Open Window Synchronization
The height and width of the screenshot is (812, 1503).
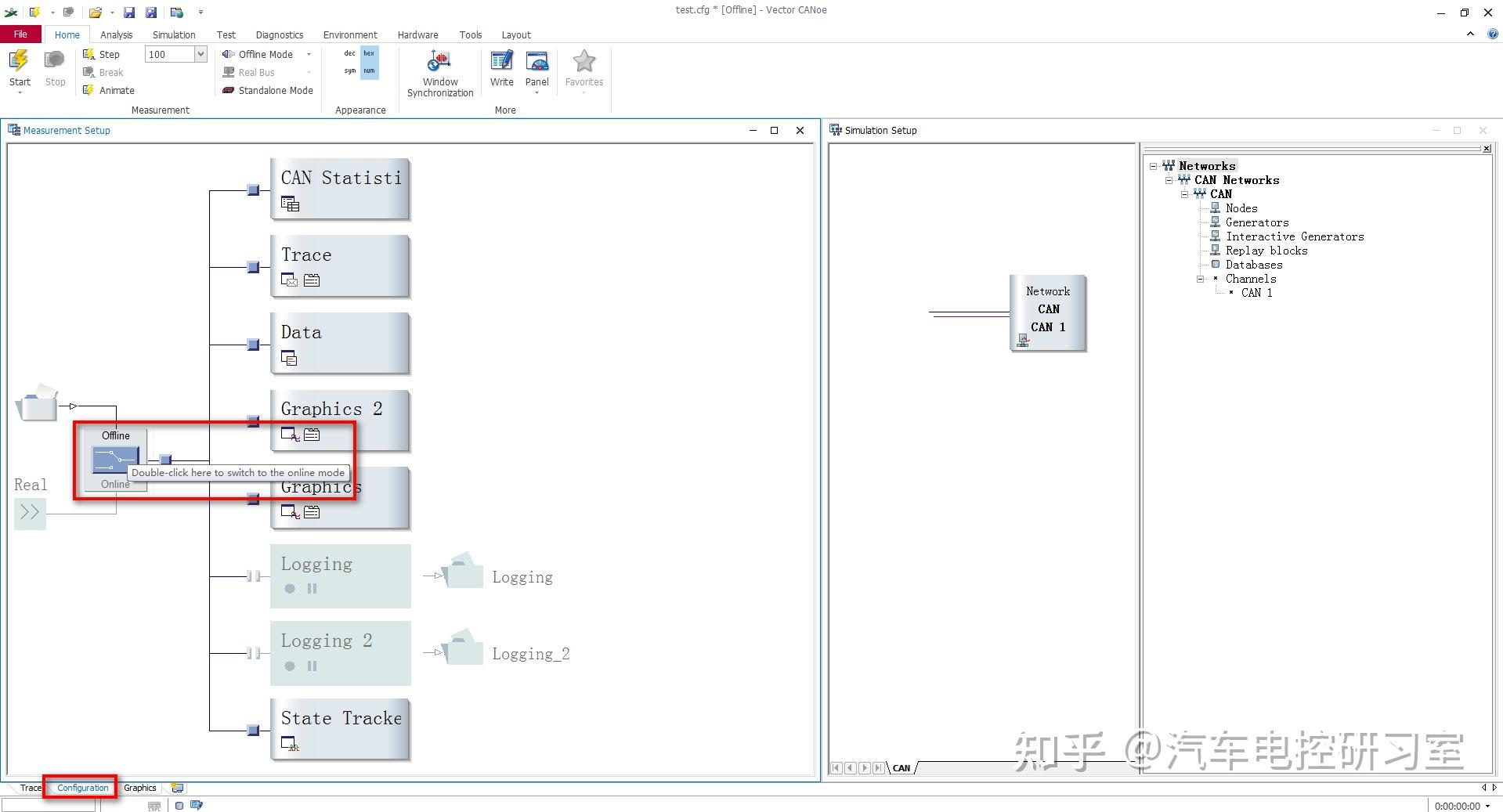coord(440,74)
